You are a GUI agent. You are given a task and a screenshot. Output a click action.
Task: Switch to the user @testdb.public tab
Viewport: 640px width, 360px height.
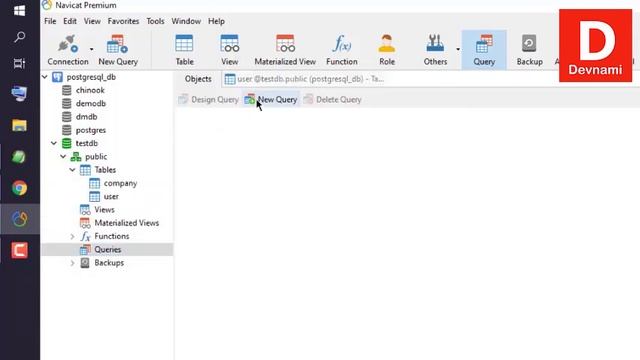click(304, 79)
